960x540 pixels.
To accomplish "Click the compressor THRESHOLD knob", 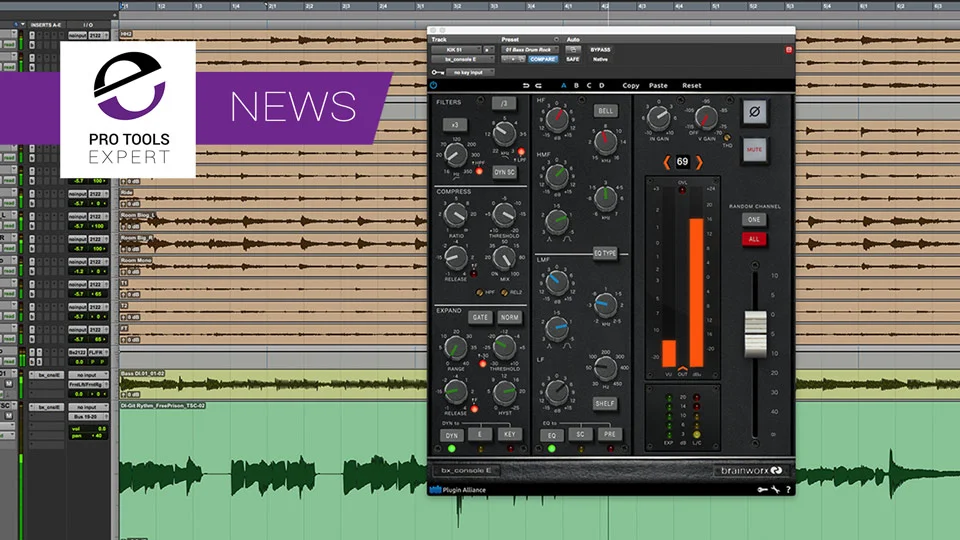I will (504, 215).
